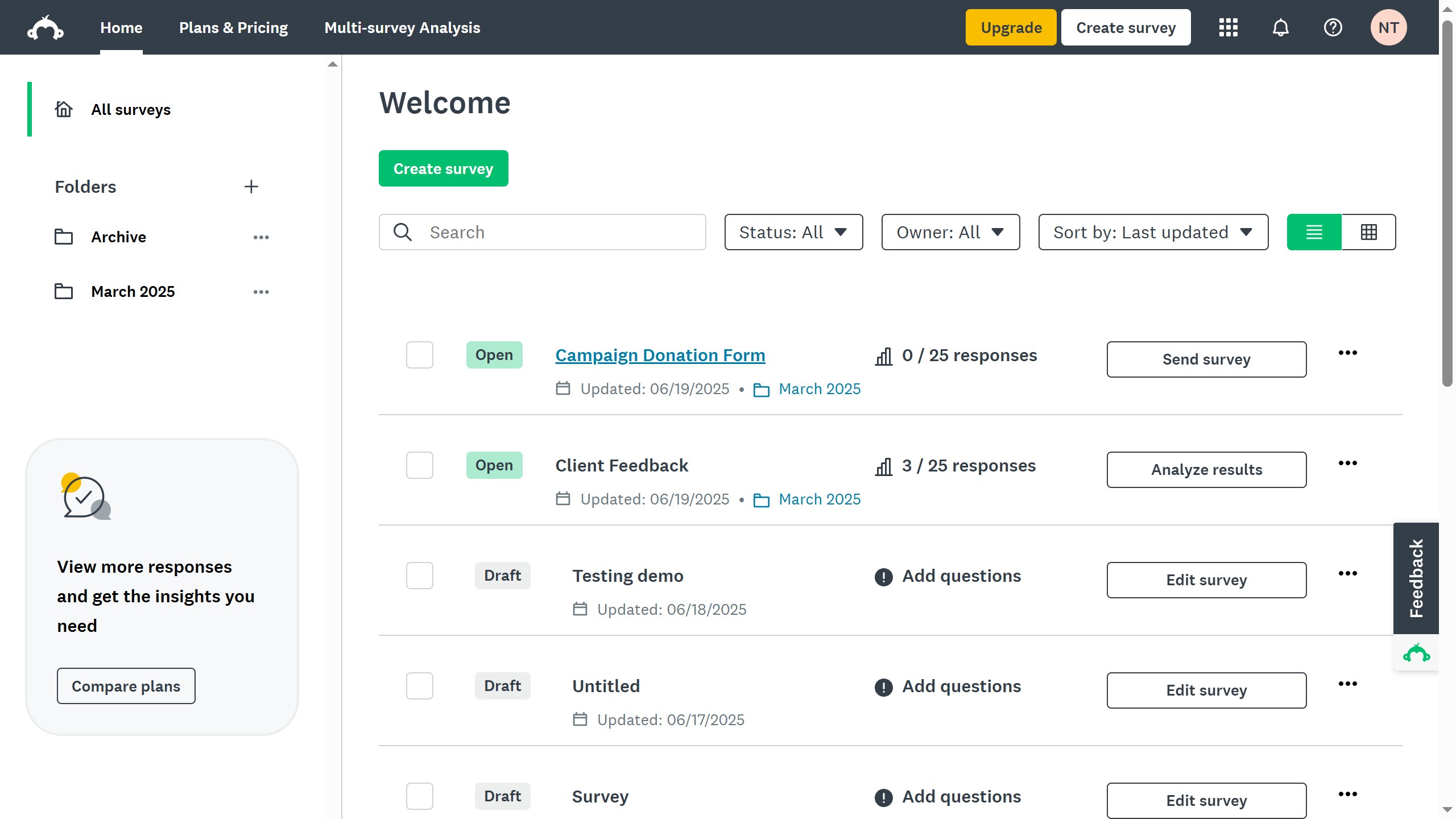This screenshot has height=819, width=1456.
Task: Open notifications via the bell icon
Action: (1280, 27)
